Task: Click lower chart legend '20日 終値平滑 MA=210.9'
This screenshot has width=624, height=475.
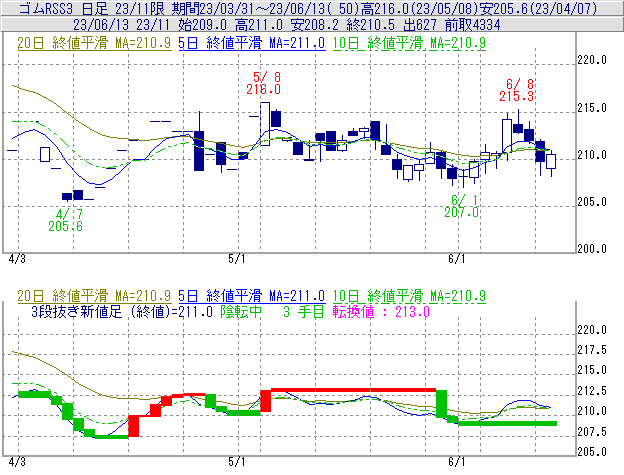Action: (x=94, y=296)
